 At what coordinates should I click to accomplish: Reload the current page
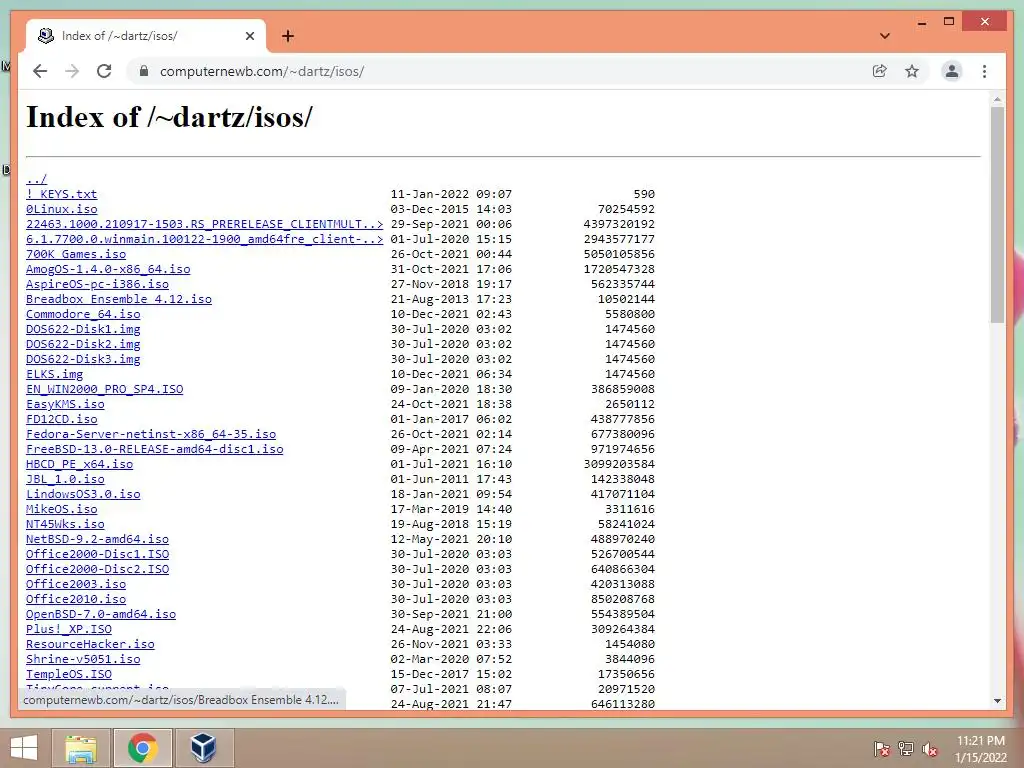click(x=104, y=71)
